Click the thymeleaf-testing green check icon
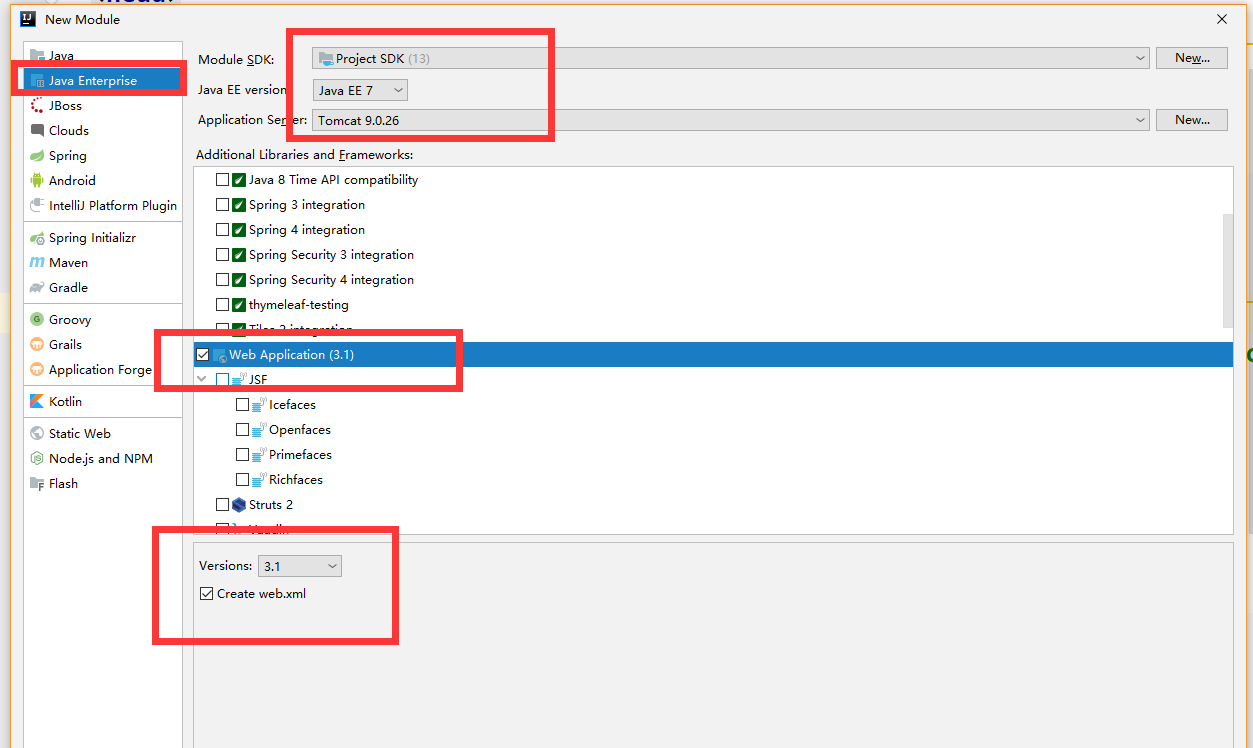1253x748 pixels. pos(239,305)
